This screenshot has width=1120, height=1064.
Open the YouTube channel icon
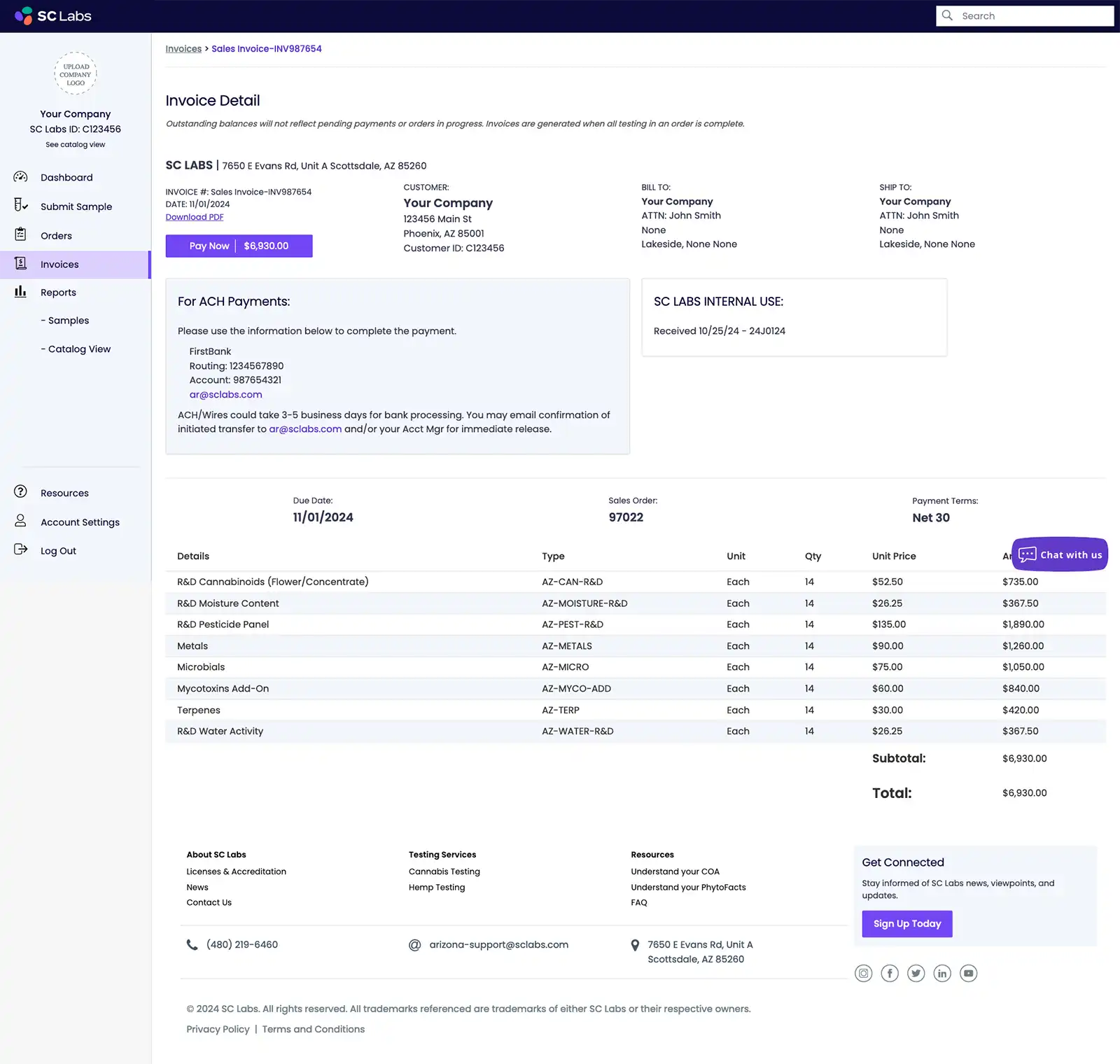(969, 973)
